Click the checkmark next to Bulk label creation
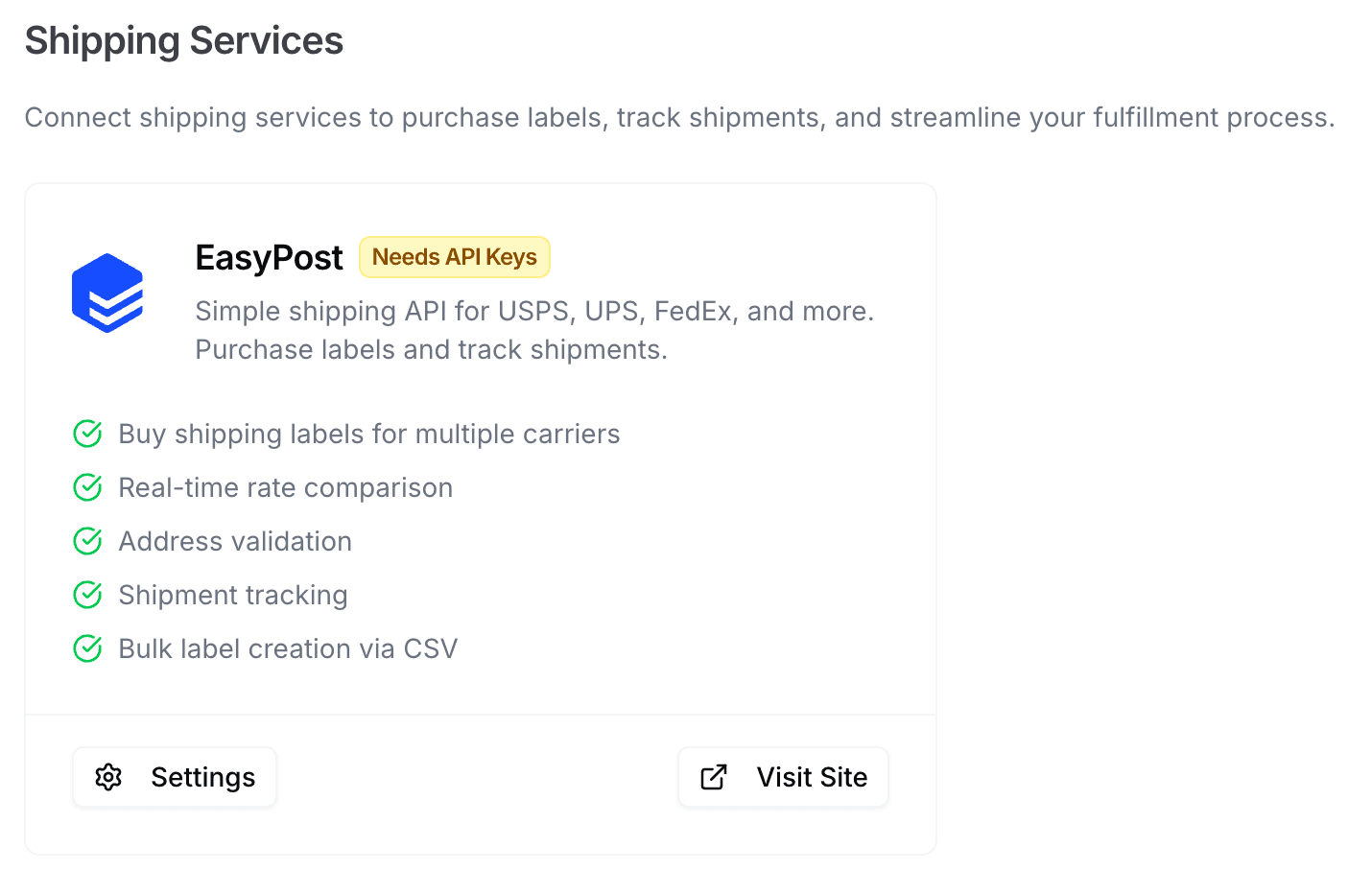The height and width of the screenshot is (894, 1372). tap(87, 648)
